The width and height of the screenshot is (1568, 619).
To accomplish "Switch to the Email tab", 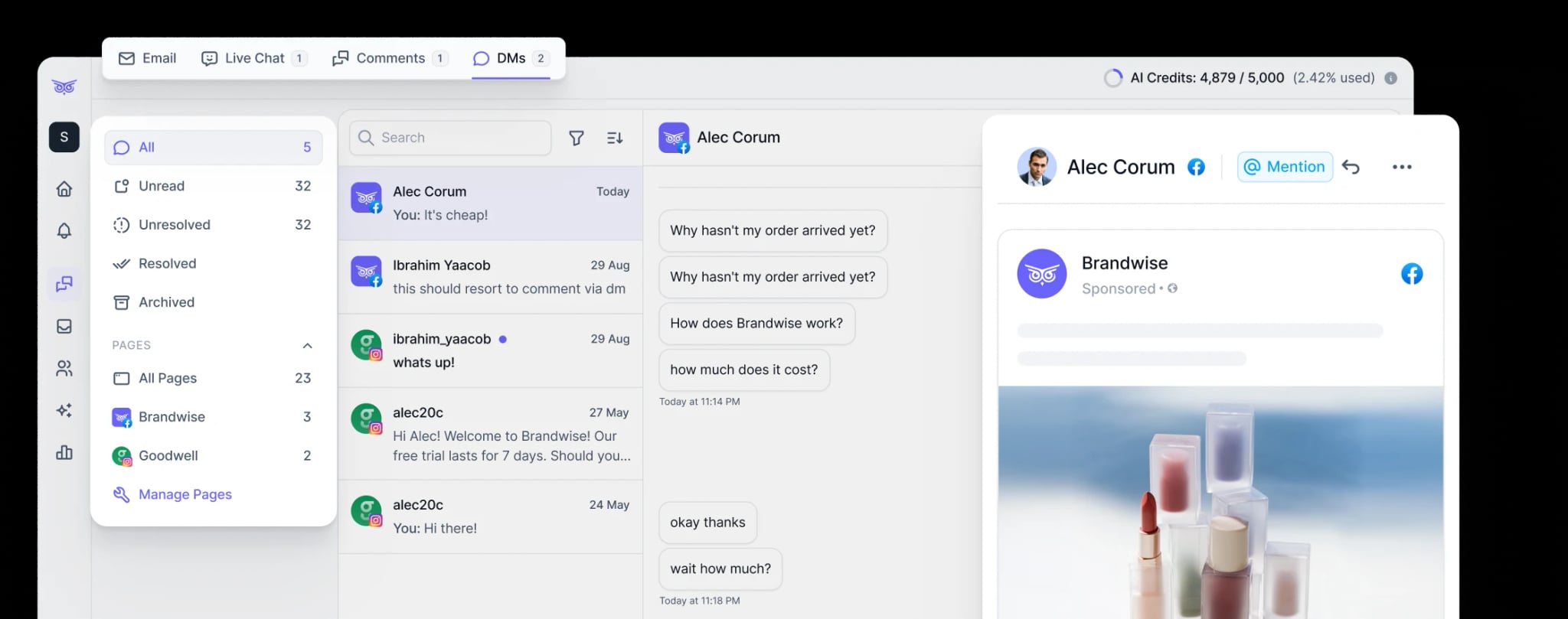I will point(148,58).
